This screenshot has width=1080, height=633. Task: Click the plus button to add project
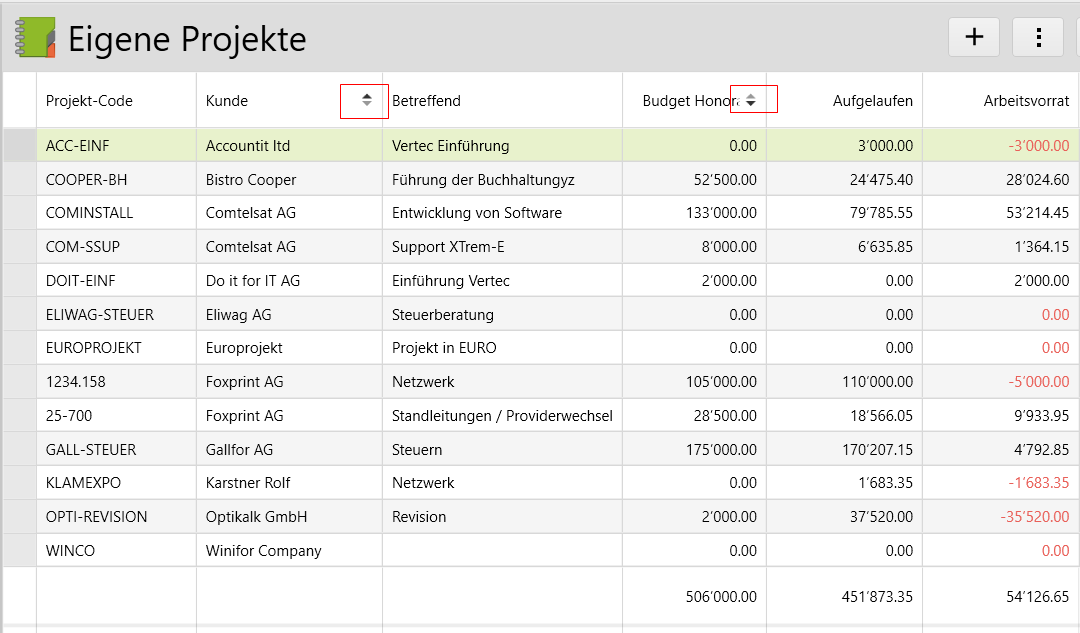click(x=974, y=37)
